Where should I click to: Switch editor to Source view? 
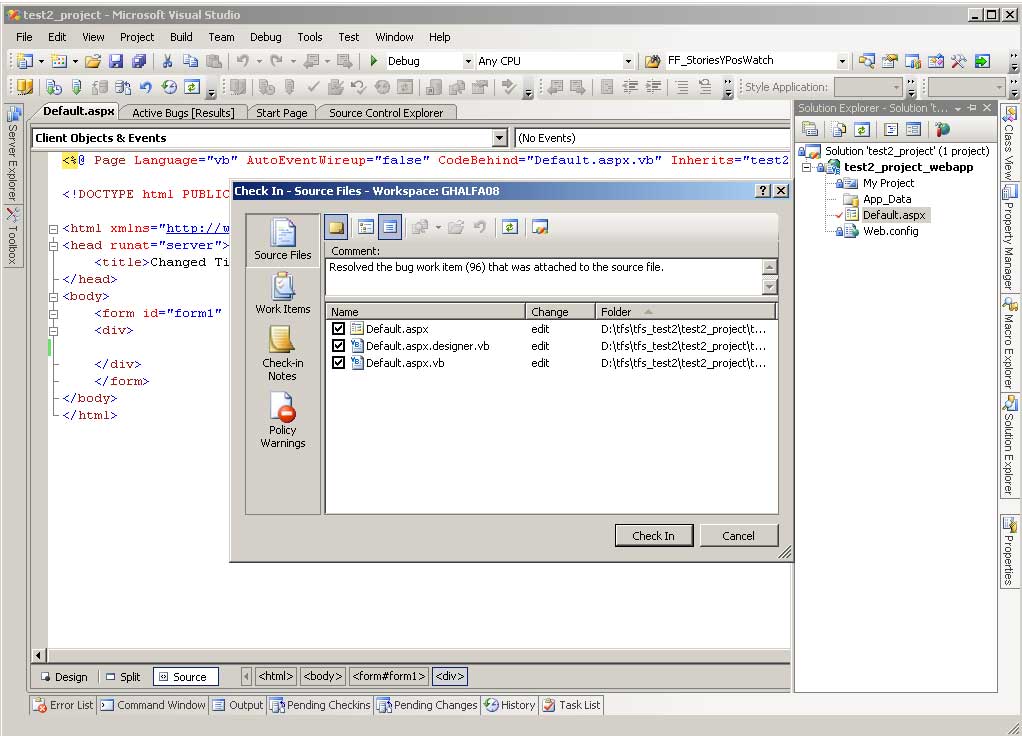[x=185, y=677]
